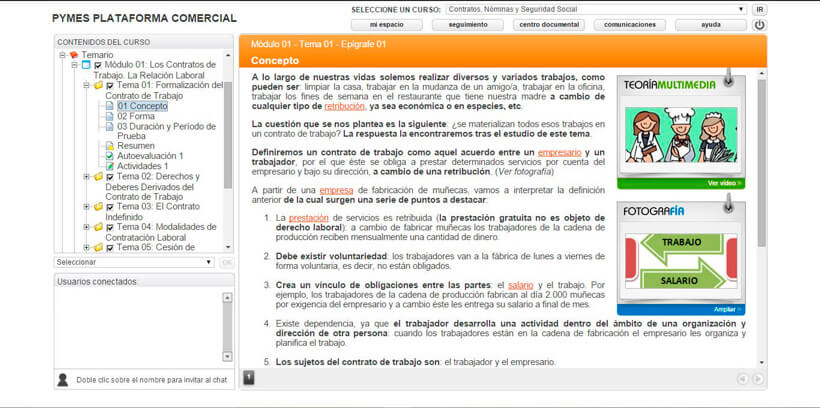Image resolution: width=820 pixels, height=408 pixels.
Task: Click the Resumen document icon
Action: click(109, 146)
